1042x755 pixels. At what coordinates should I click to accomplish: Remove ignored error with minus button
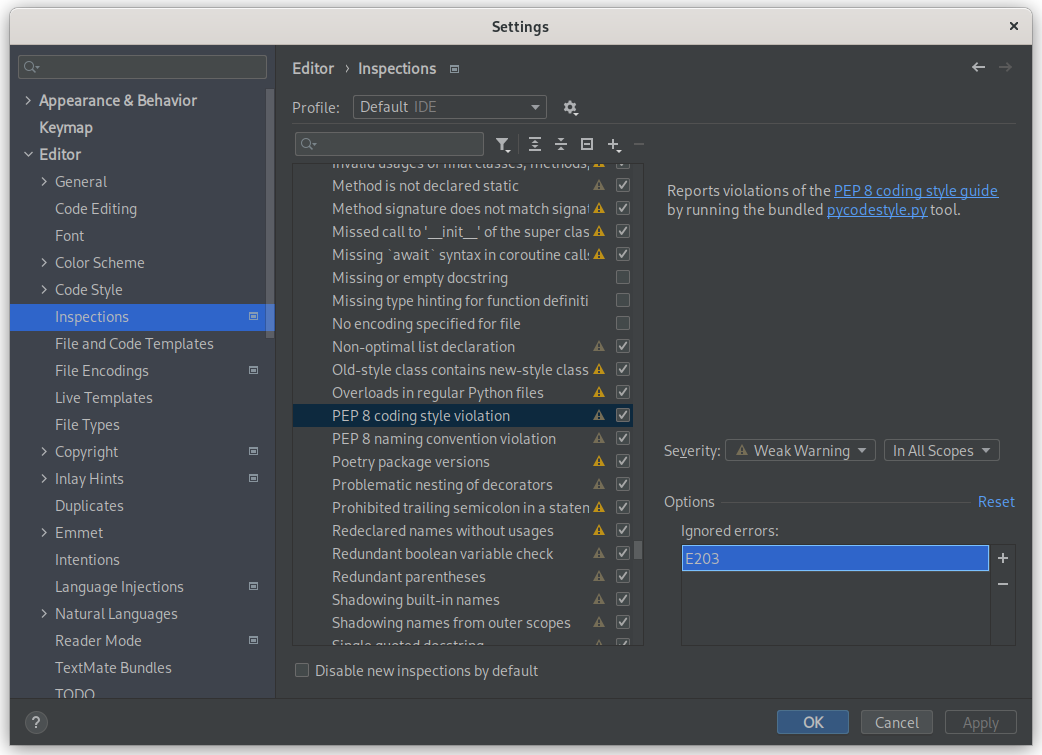pyautogui.click(x=1003, y=584)
